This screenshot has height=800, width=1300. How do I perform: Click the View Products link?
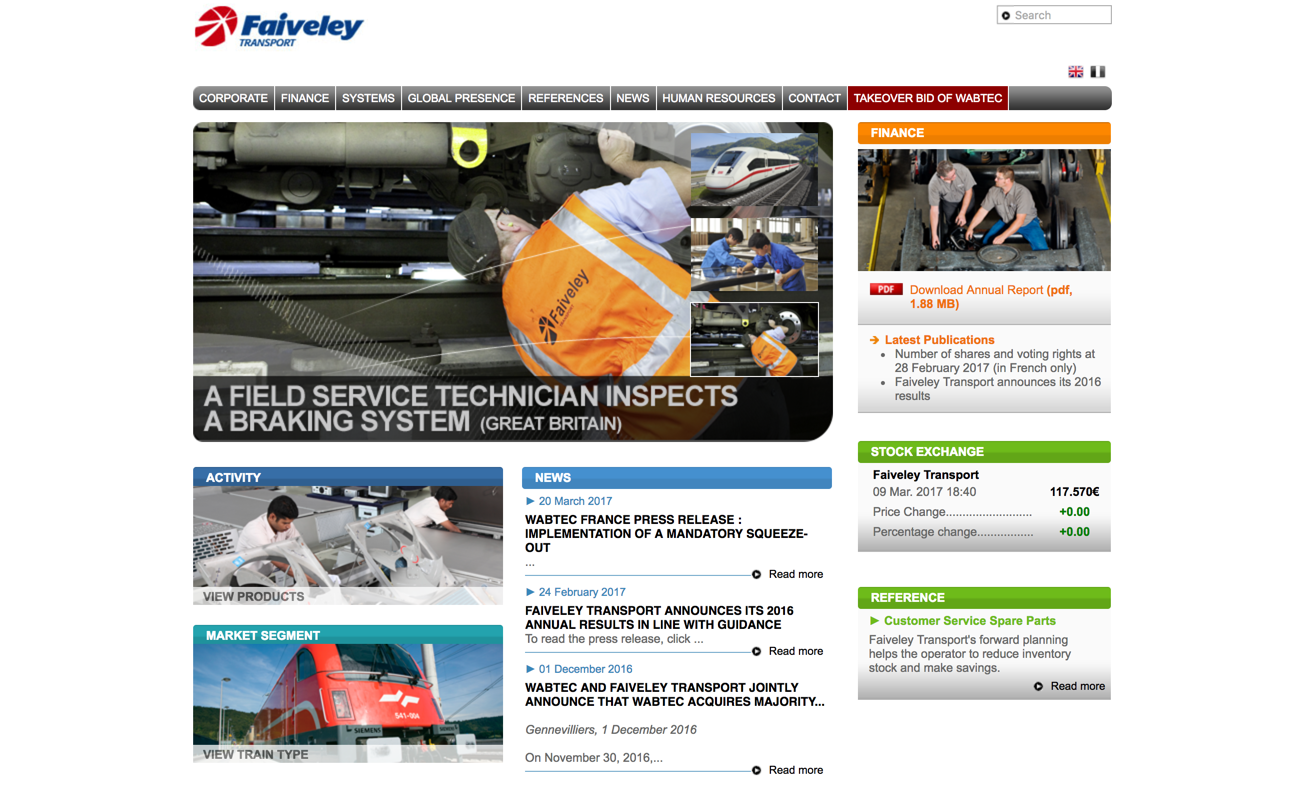tap(254, 596)
